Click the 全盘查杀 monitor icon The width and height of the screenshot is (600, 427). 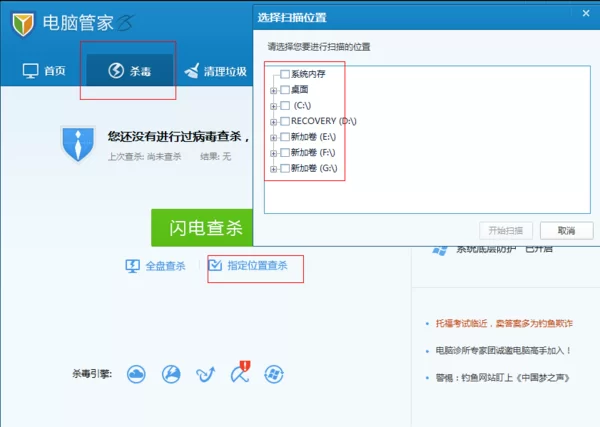point(132,266)
